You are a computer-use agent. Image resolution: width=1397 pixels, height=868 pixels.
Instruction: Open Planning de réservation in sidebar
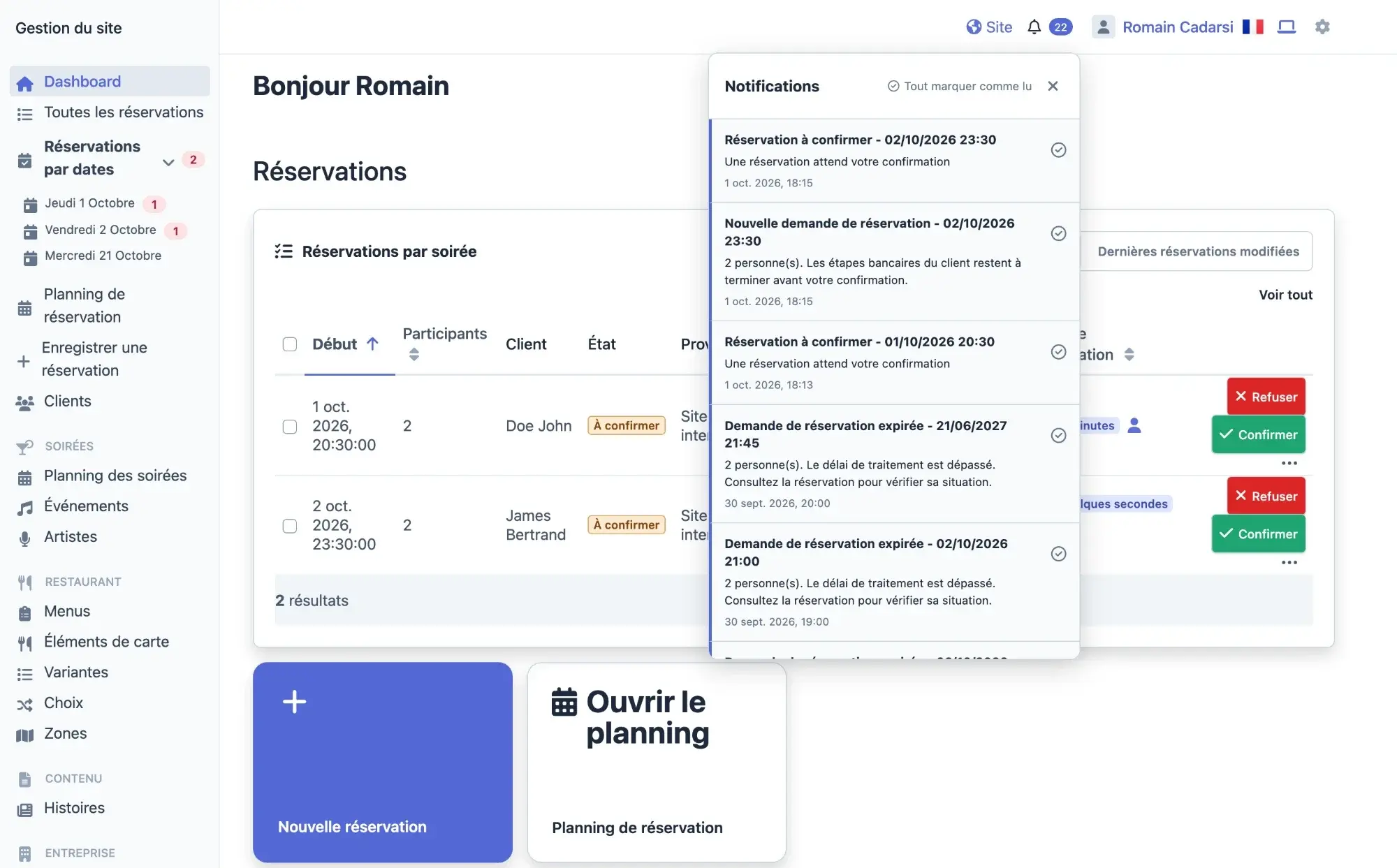coord(110,306)
